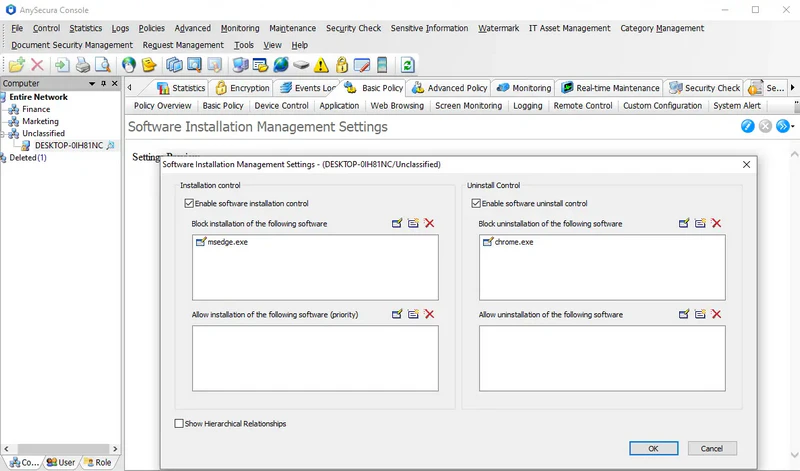
Task: Click the globe with mouse toolbar icon
Action: coord(129,65)
